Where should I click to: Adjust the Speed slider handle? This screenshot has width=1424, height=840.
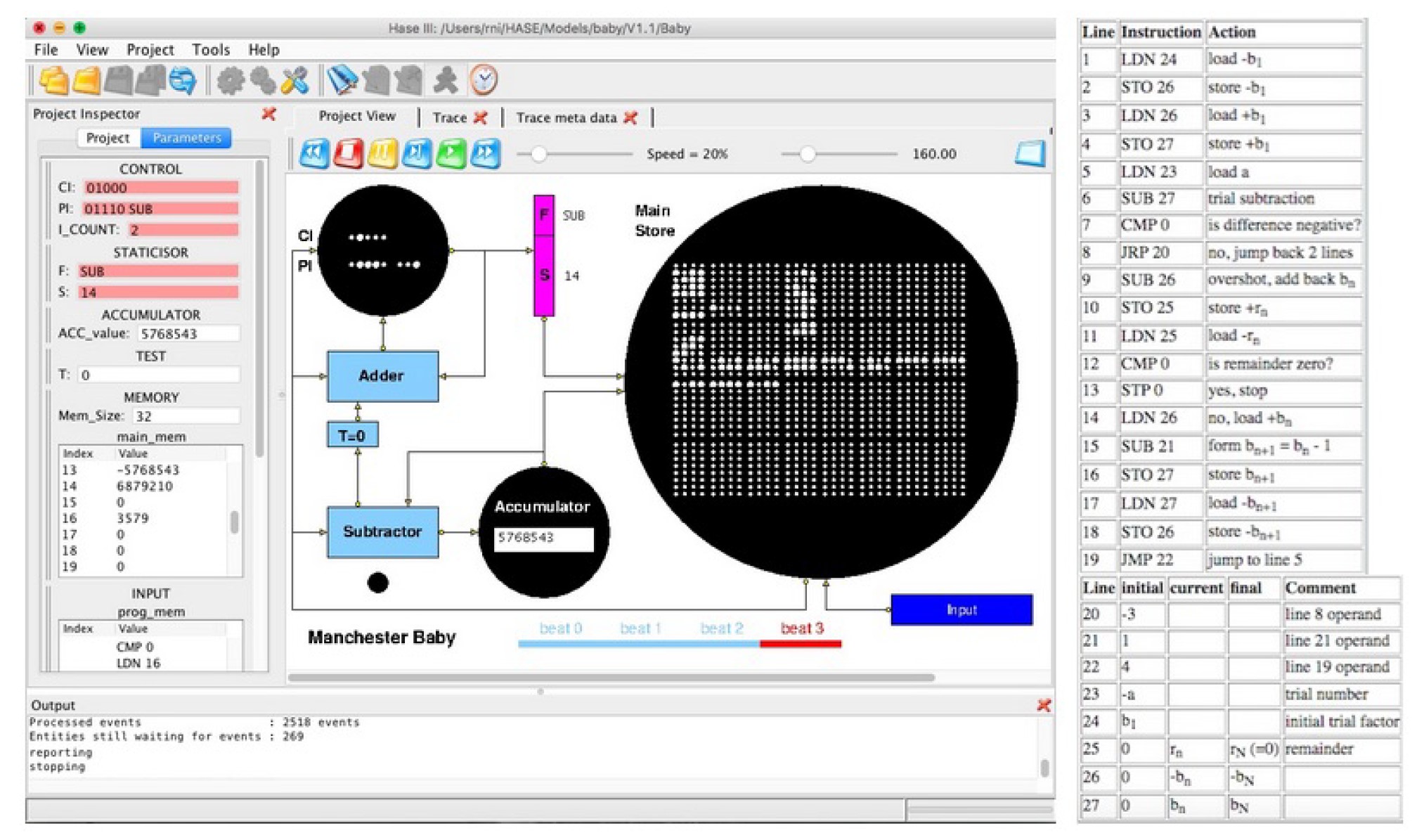point(538,154)
